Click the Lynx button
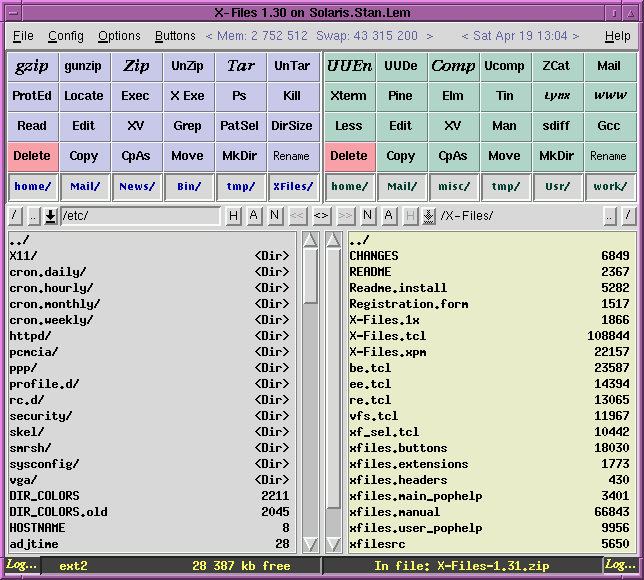This screenshot has width=644, height=580. (x=557, y=96)
